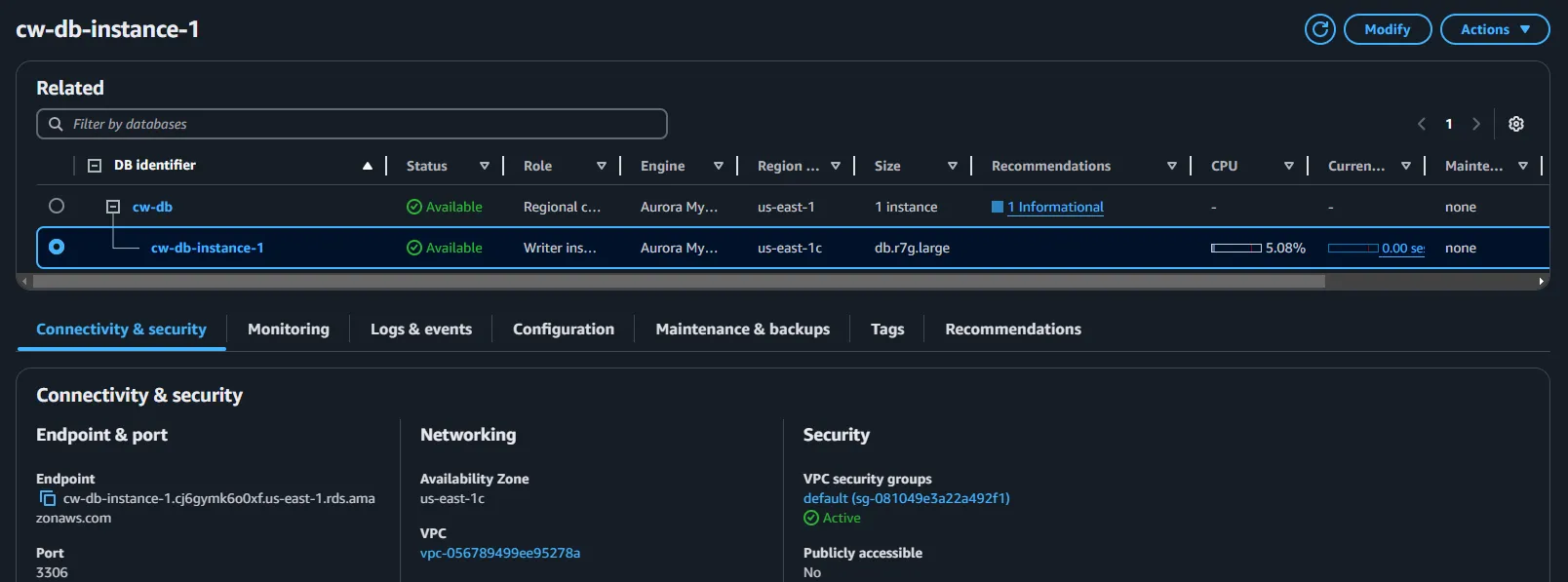Go to previous page arrow
Image resolution: width=1568 pixels, height=582 pixels.
tap(1422, 124)
